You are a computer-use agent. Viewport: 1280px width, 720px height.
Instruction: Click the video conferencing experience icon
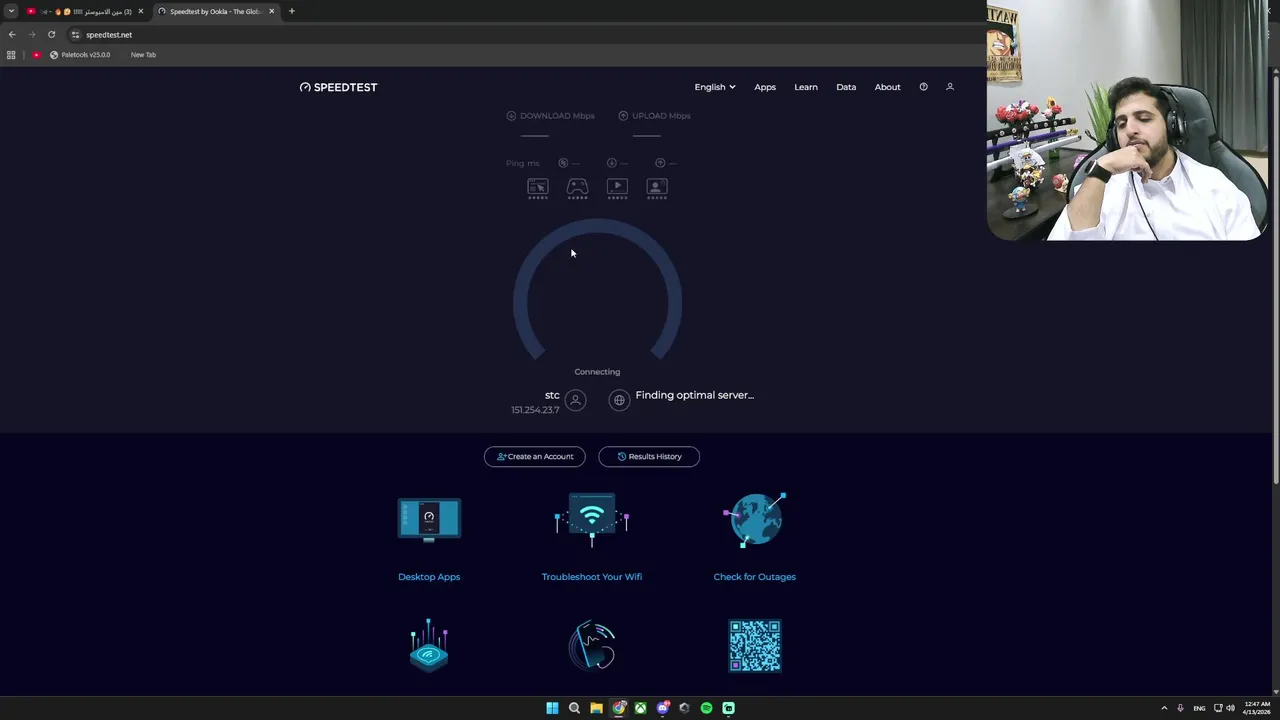click(657, 187)
